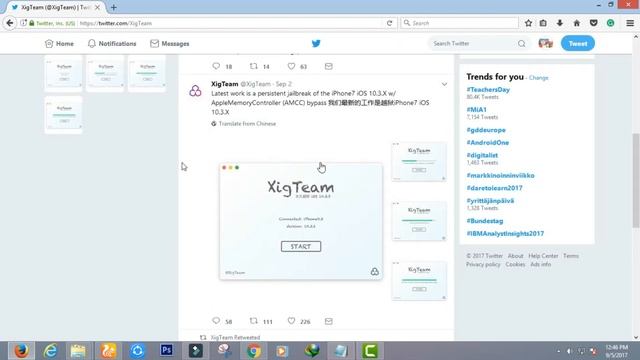Click the Firefox search box
The height and width of the screenshot is (360, 640).
pyautogui.click(x=459, y=23)
